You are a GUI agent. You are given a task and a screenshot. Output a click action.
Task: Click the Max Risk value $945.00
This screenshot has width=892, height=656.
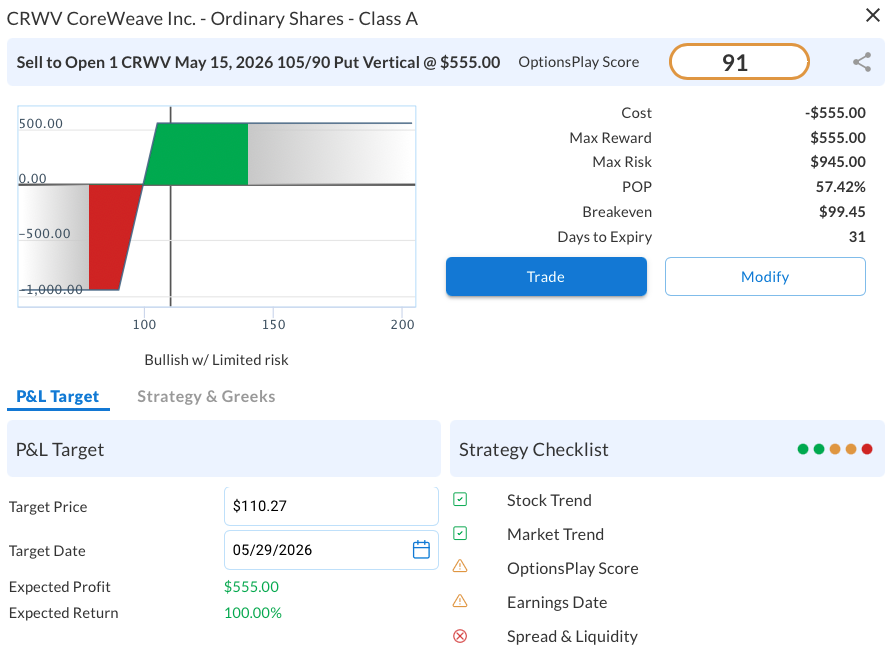(837, 162)
